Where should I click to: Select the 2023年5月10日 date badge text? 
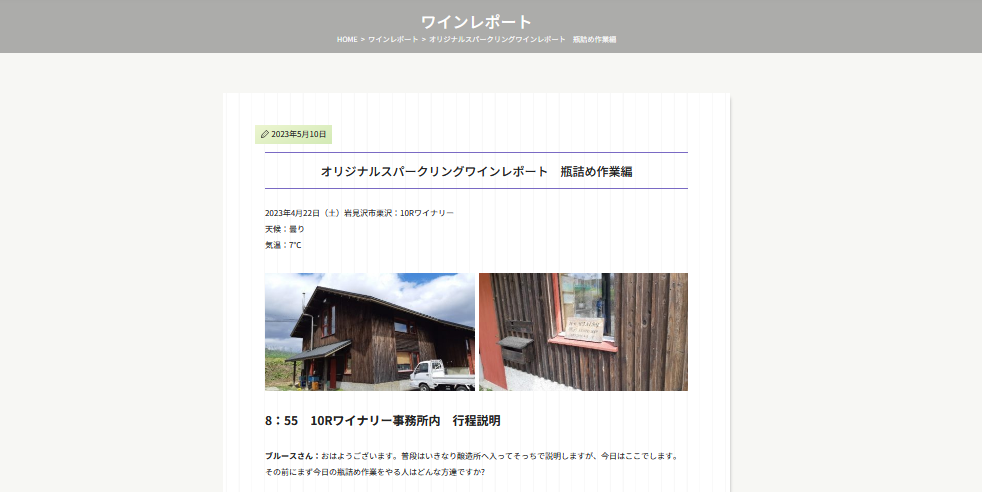299,134
